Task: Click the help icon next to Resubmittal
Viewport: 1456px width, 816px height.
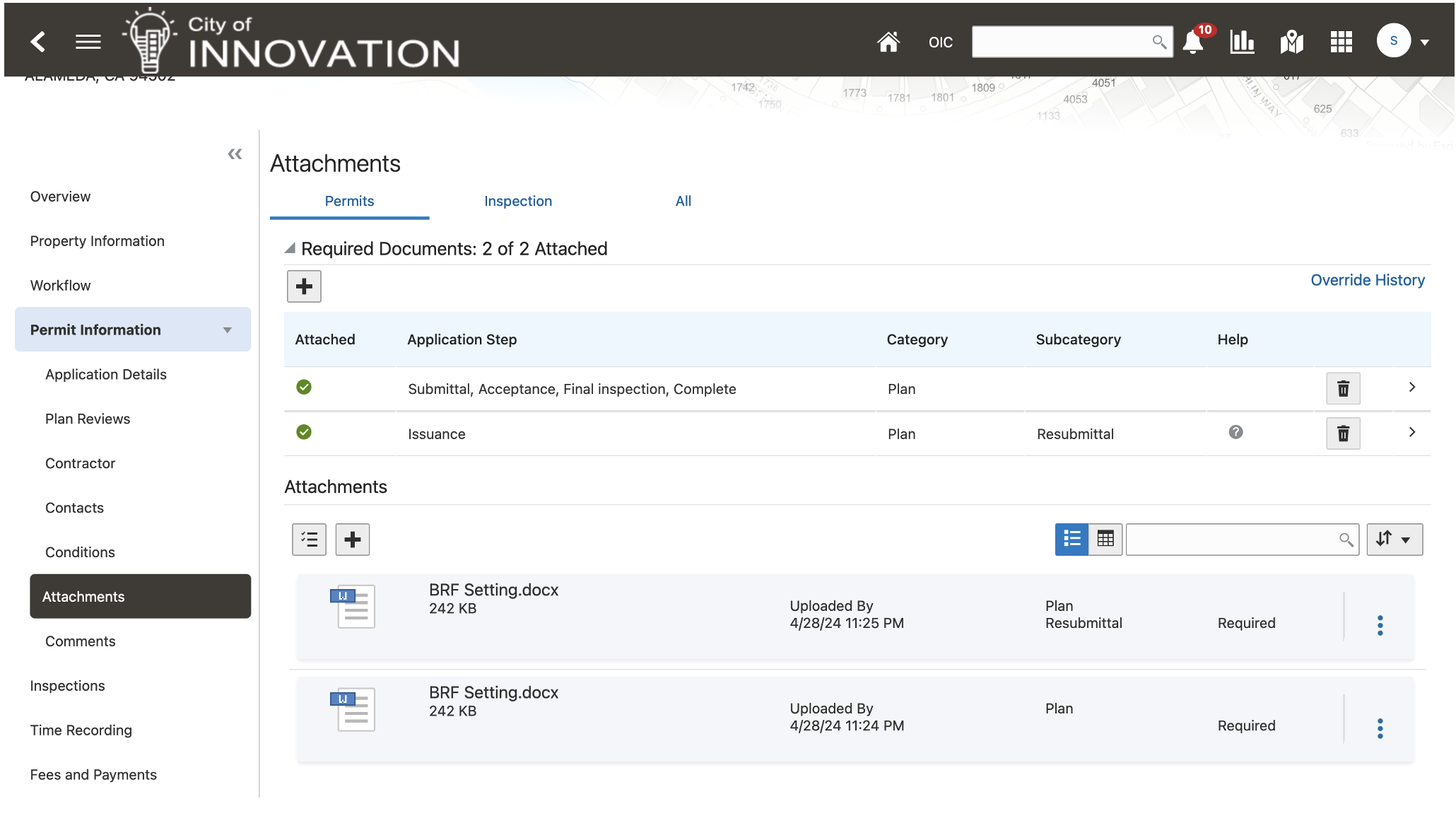Action: [x=1235, y=433]
